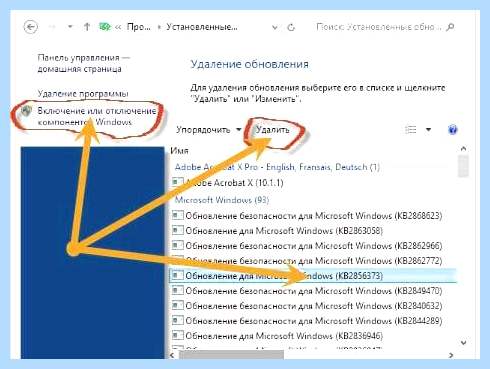This screenshot has height=369, width=490.
Task: Click the vertical scrollbar thumb
Action: point(463,166)
